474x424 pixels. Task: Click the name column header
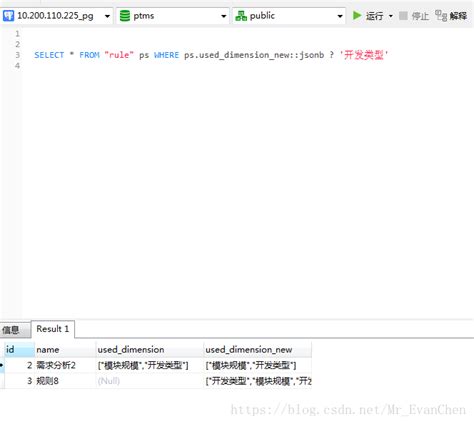(x=65, y=349)
